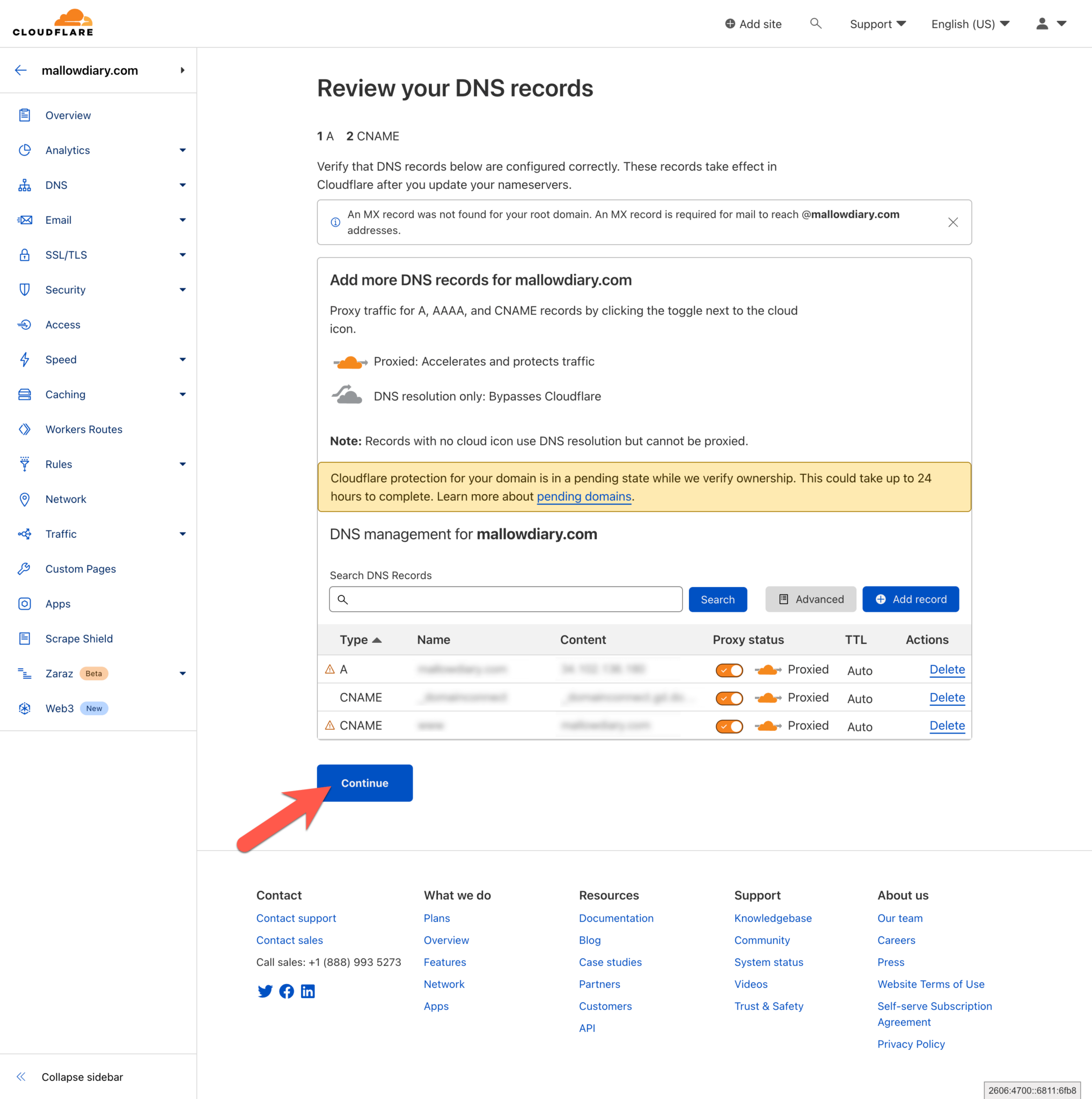Viewport: 1092px width, 1099px height.
Task: Click the Search DNS Records field
Action: click(505, 599)
